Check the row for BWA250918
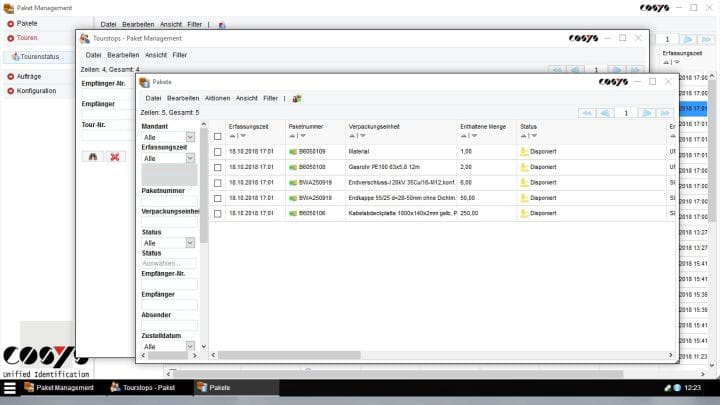Screen dimensions: 720x405 point(218,198)
